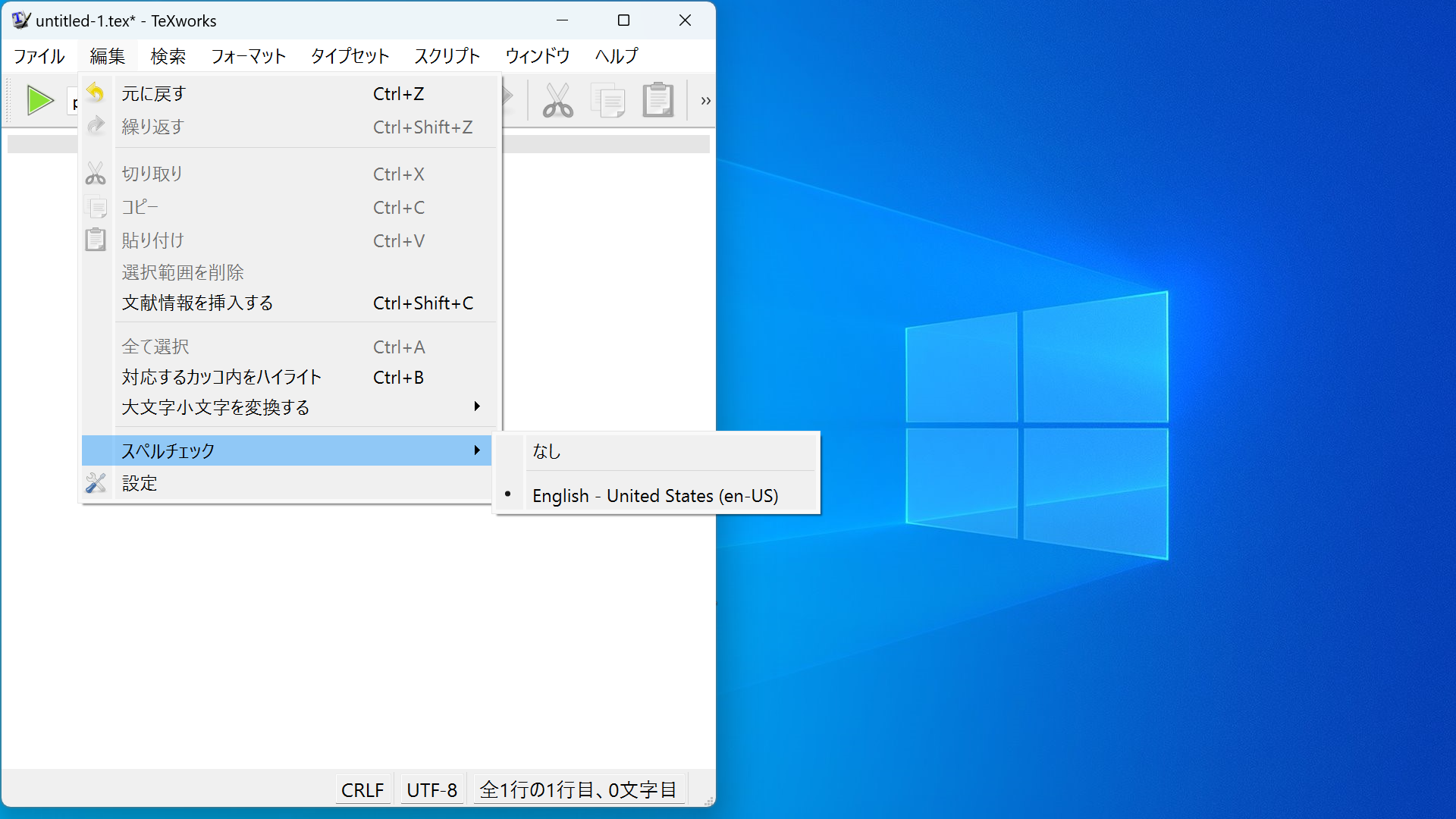Viewport: 1456px width, 819px height.
Task: Click the CRLF line ending indicator
Action: click(x=362, y=789)
